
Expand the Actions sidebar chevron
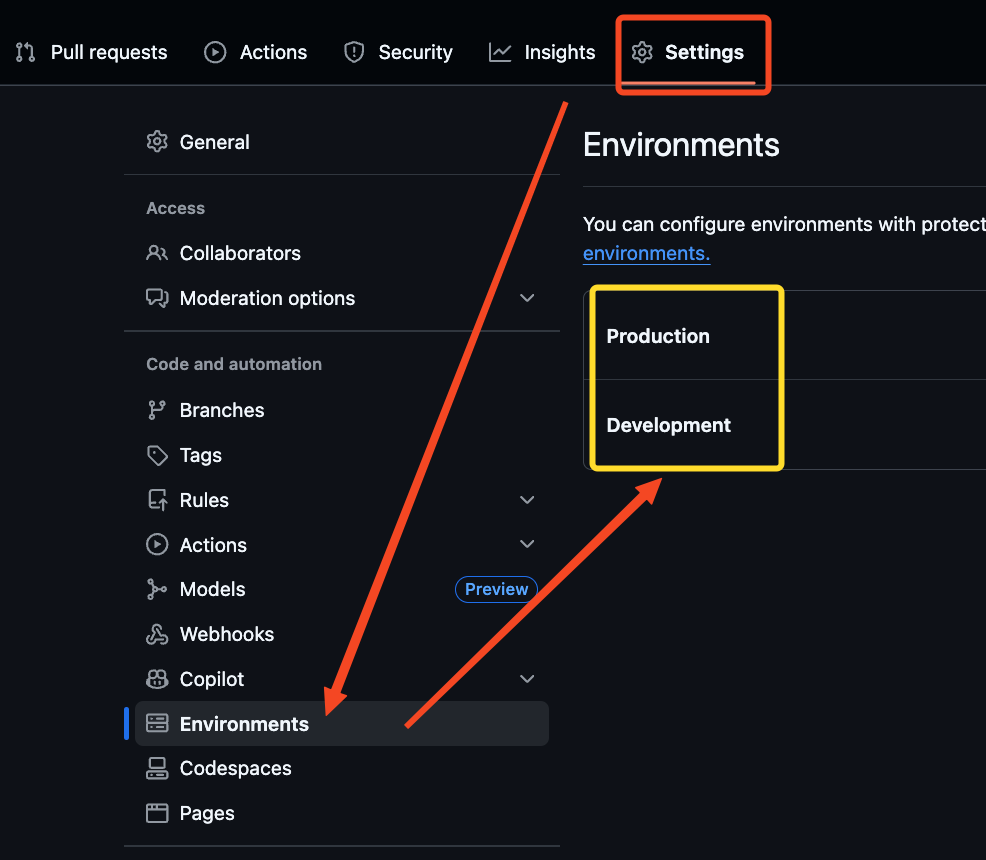(527, 545)
